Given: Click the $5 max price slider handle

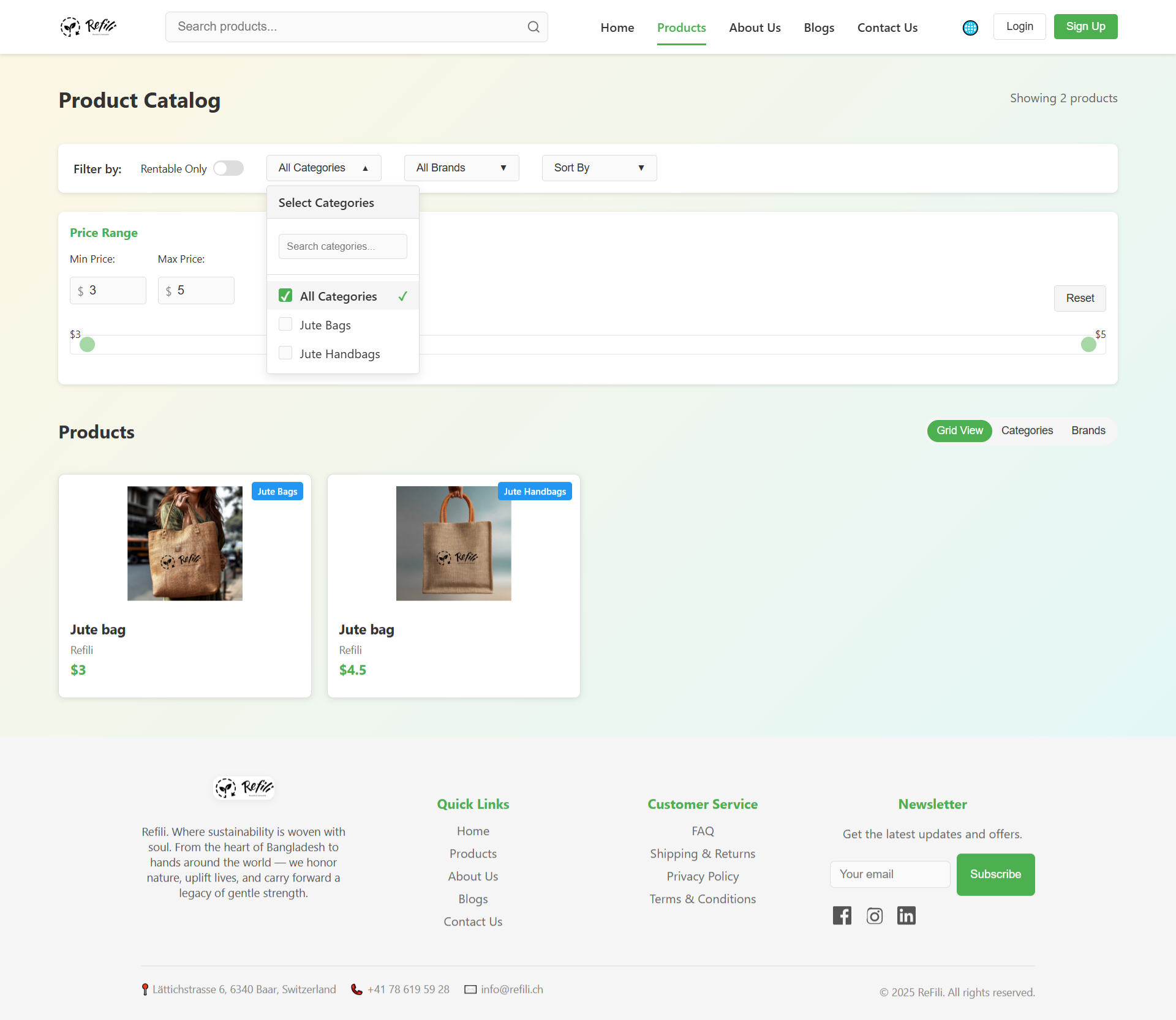Looking at the screenshot, I should coord(1088,345).
